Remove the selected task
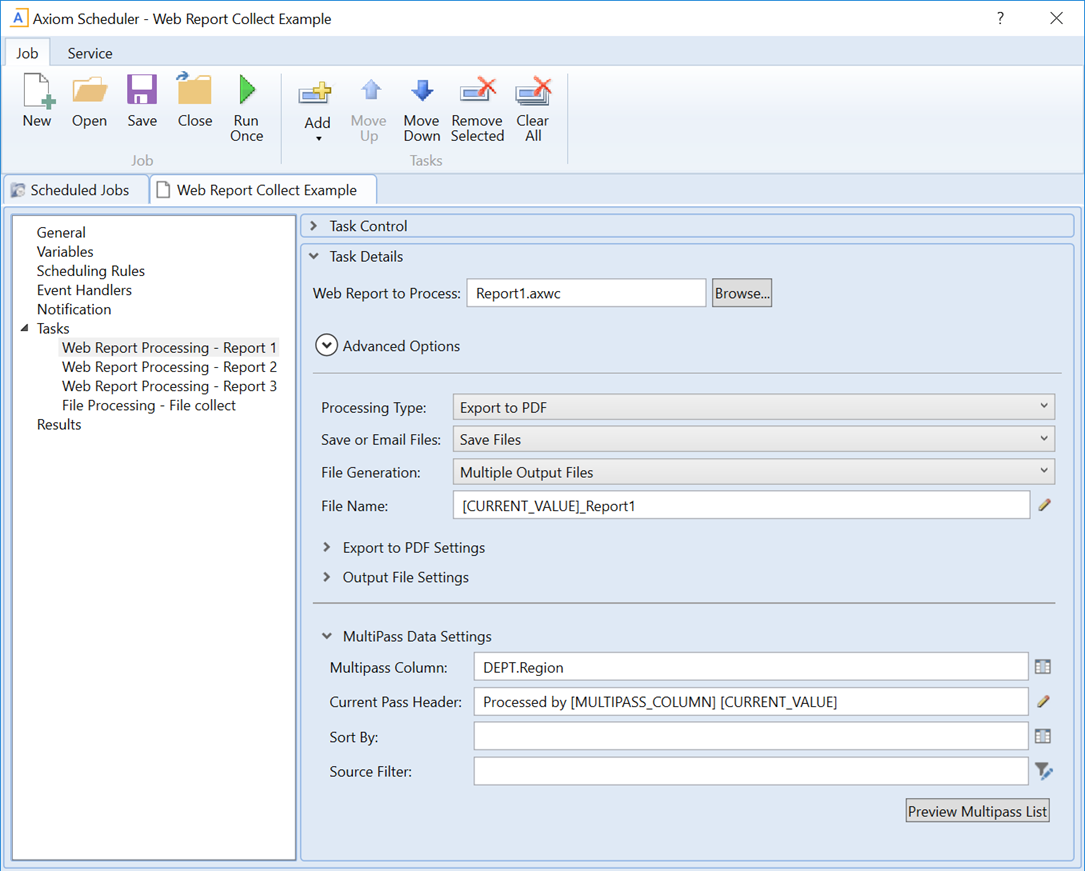The image size is (1085, 871). click(477, 100)
